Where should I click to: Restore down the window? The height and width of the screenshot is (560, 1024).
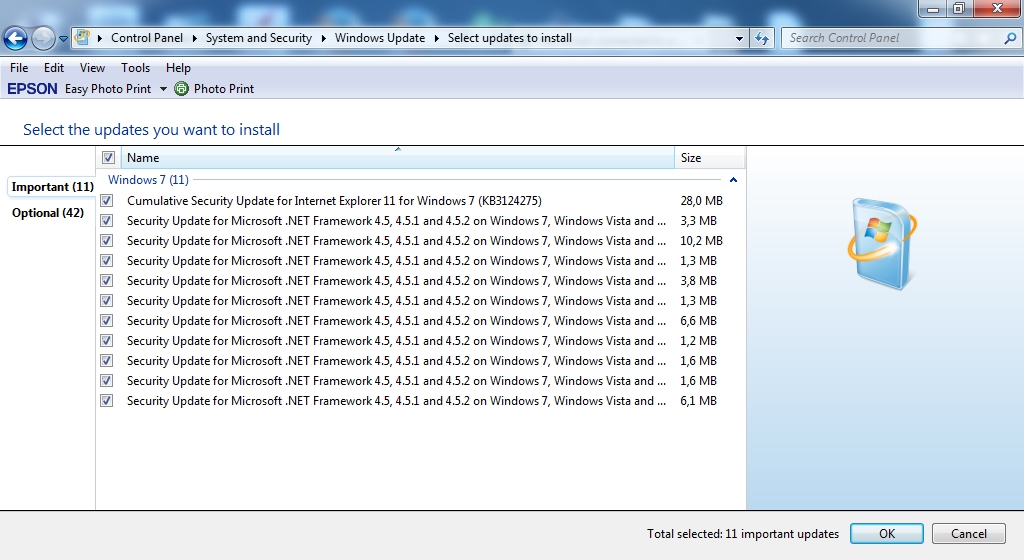[959, 8]
